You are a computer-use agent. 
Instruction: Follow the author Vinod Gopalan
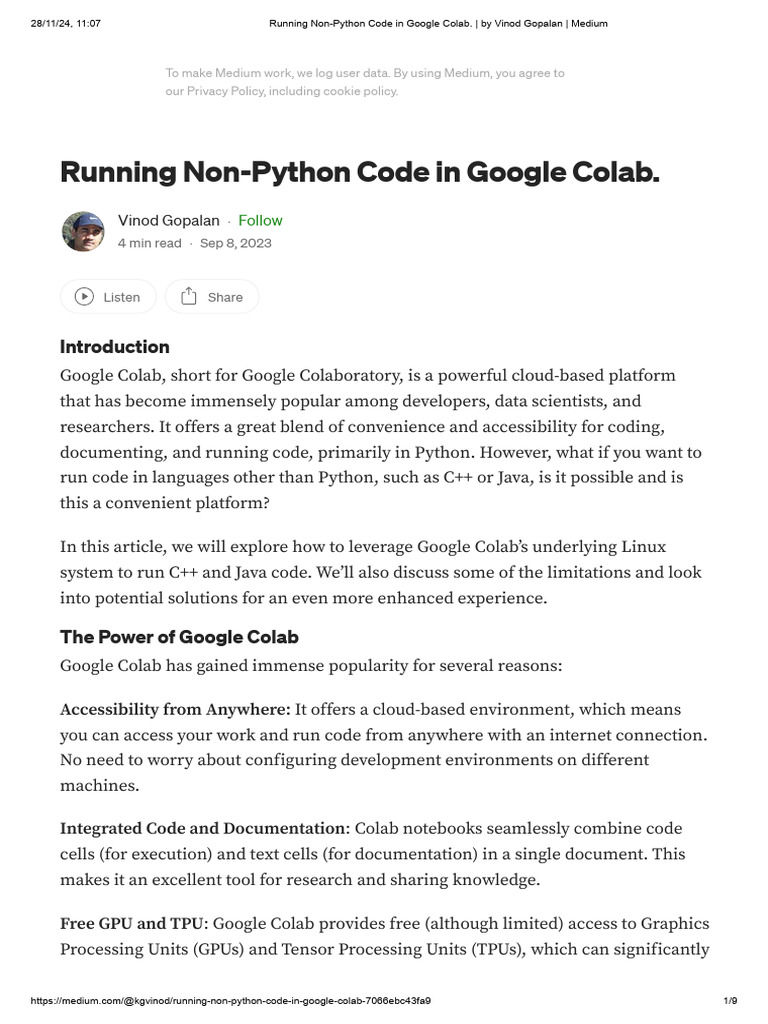click(x=260, y=220)
